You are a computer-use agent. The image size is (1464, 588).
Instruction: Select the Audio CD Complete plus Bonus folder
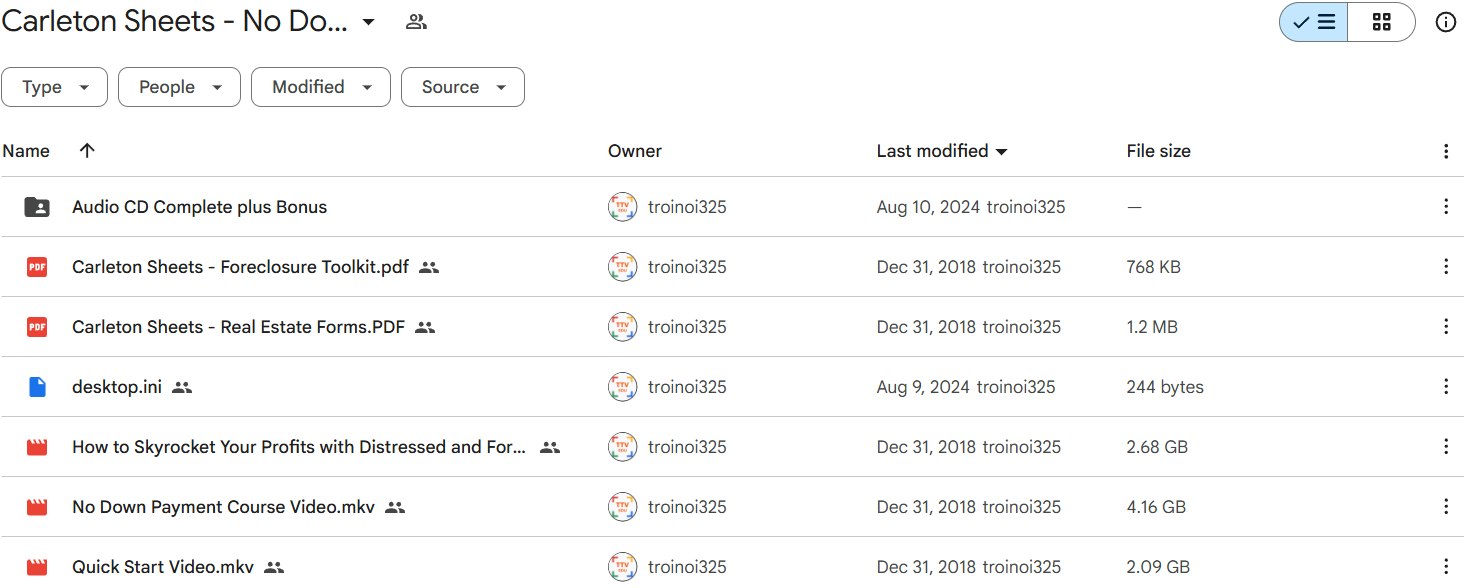(x=732, y=207)
